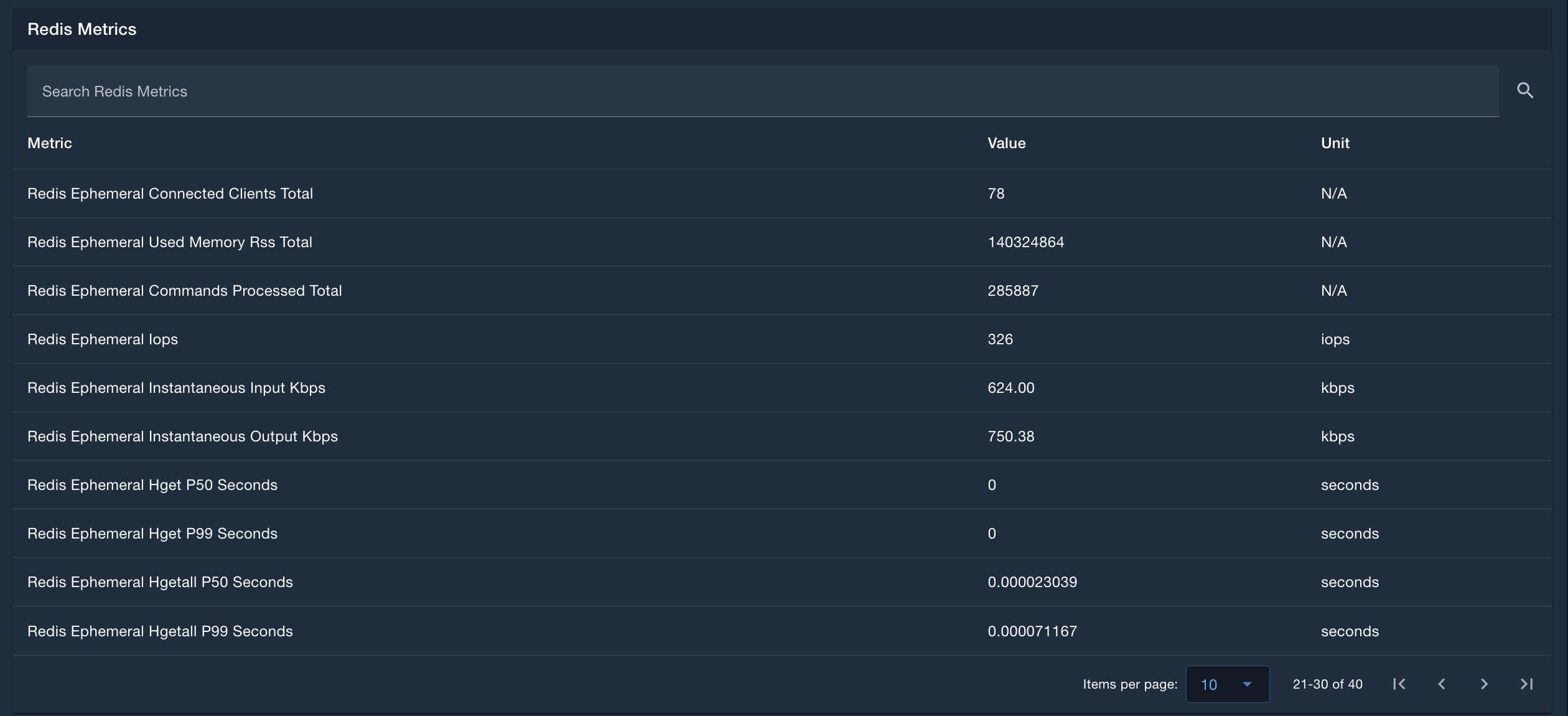The height and width of the screenshot is (716, 1568).
Task: Click the value 0.000071167
Action: 1032,631
